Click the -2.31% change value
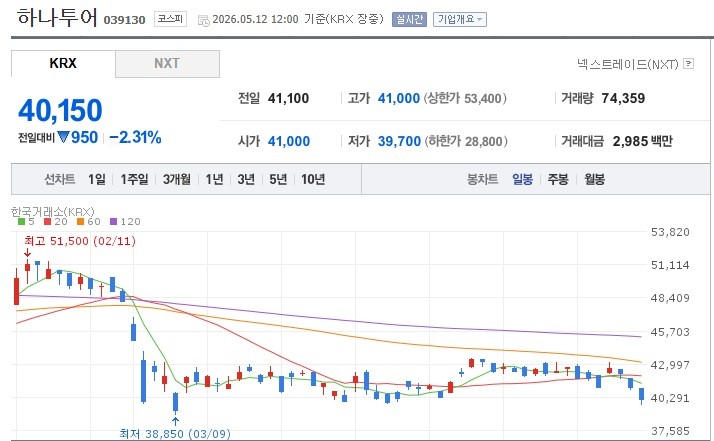This screenshot has width=714, height=441. 135,137
